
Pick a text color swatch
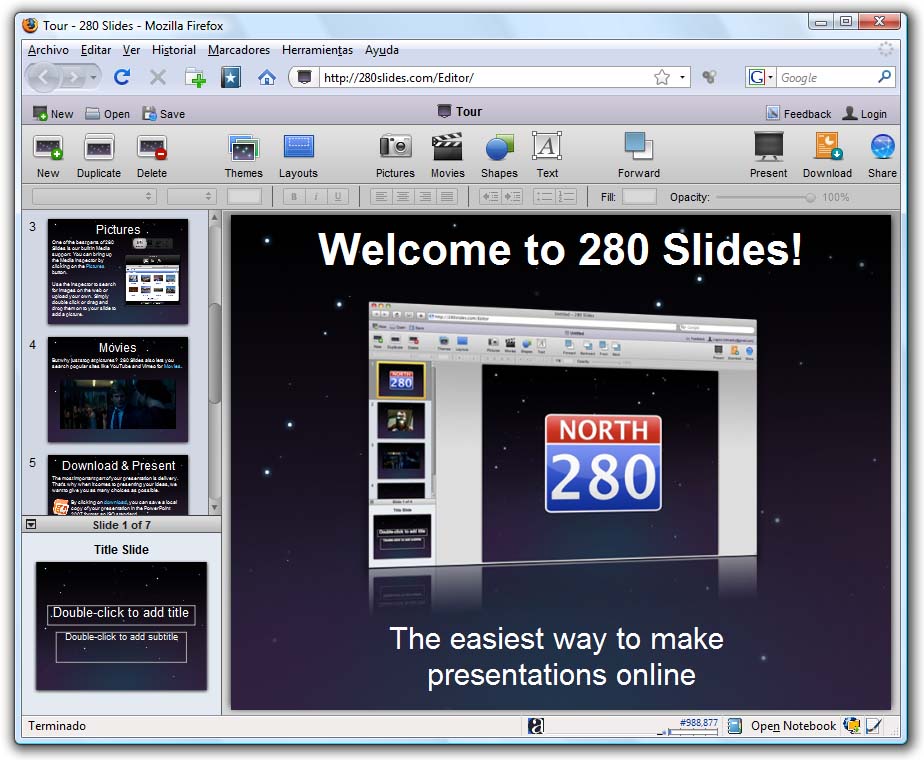(x=244, y=197)
